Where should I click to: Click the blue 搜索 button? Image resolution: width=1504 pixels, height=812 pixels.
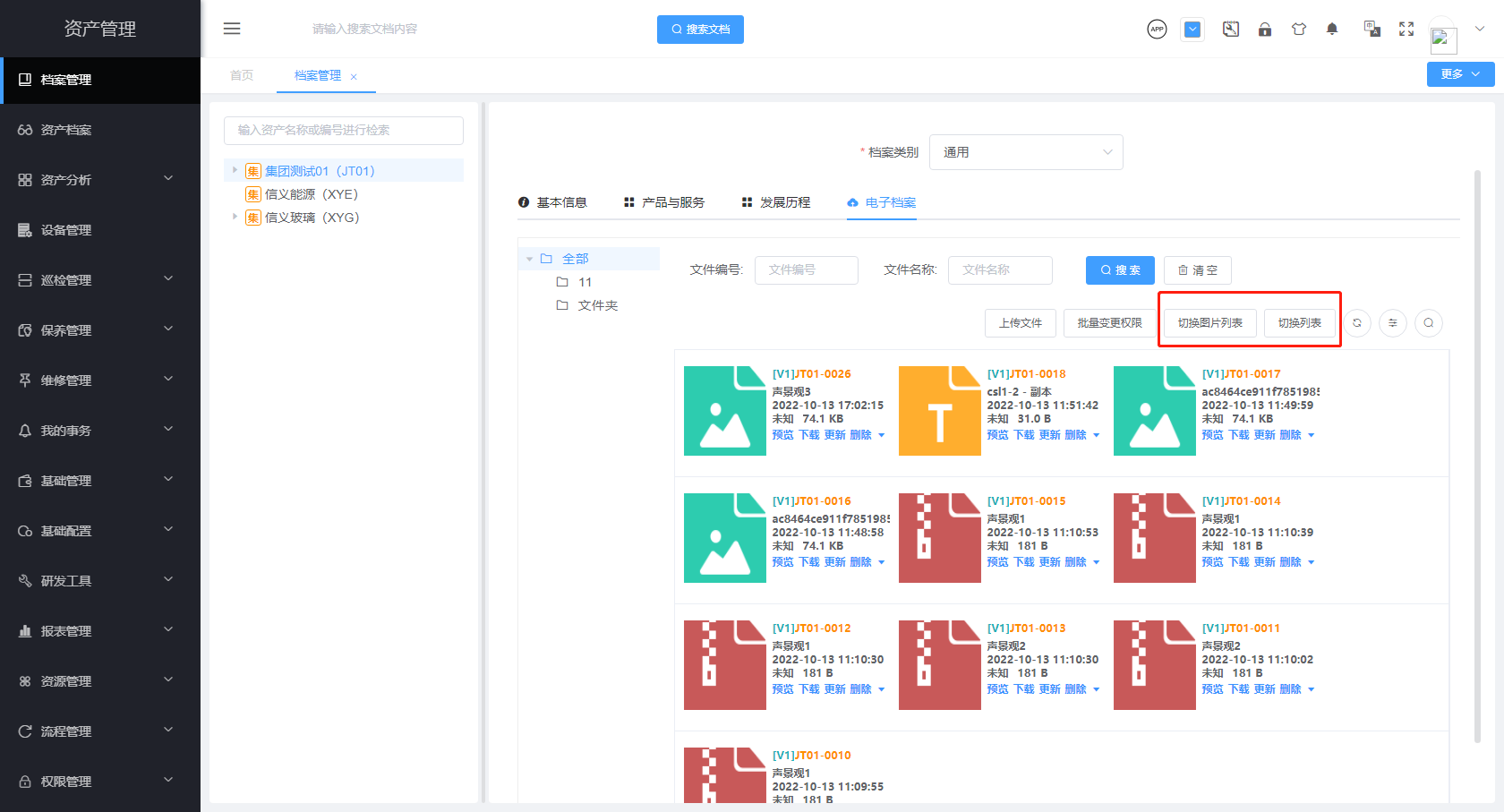(x=1120, y=269)
